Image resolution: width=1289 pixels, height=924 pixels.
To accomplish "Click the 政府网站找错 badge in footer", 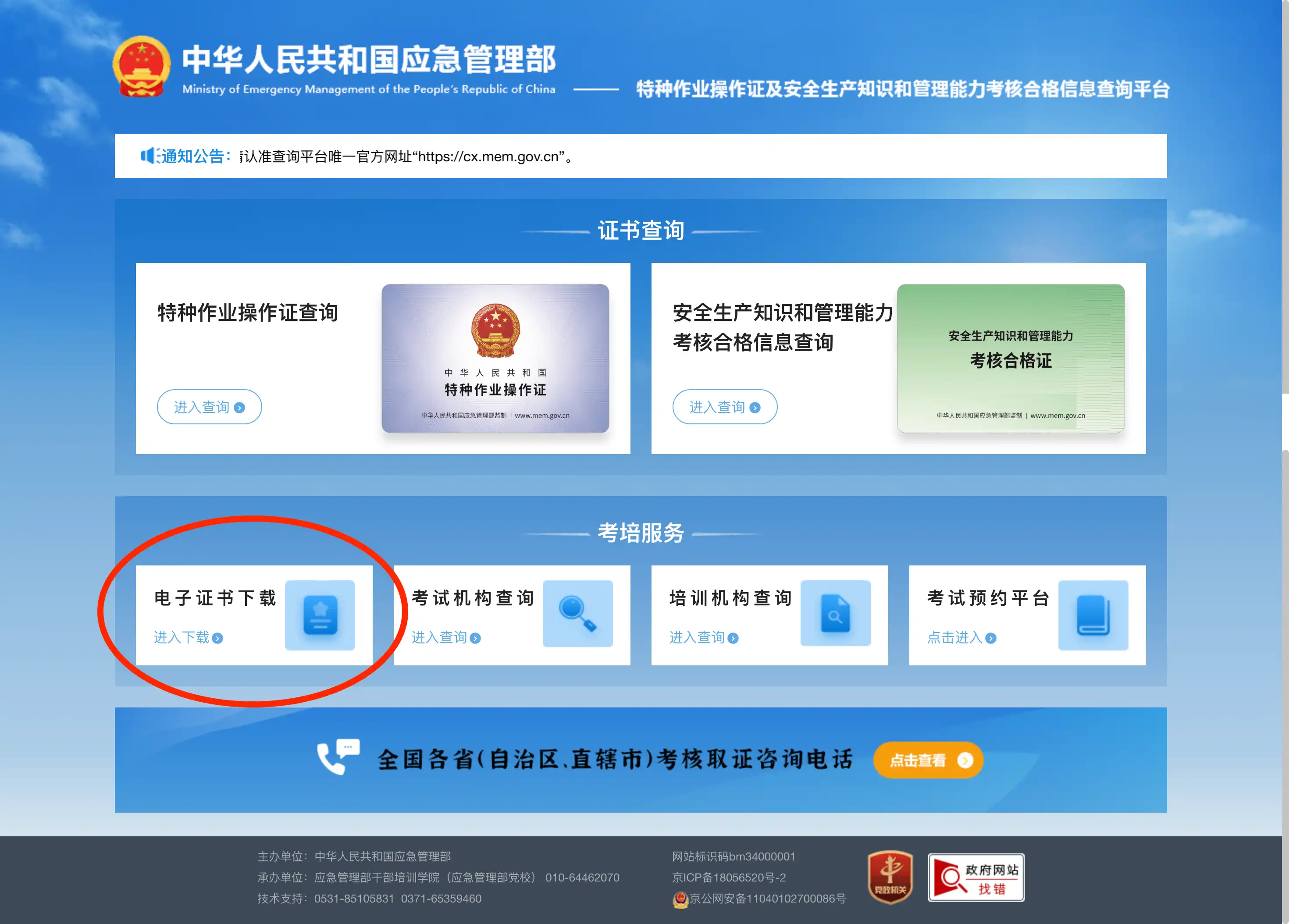I will (x=976, y=877).
